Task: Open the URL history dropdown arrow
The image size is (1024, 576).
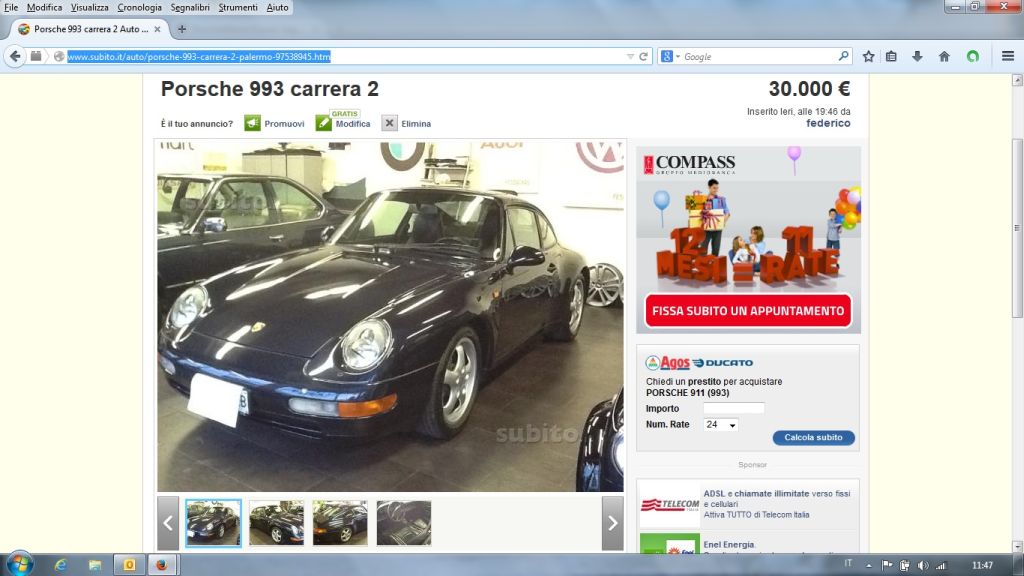Action: 630,57
